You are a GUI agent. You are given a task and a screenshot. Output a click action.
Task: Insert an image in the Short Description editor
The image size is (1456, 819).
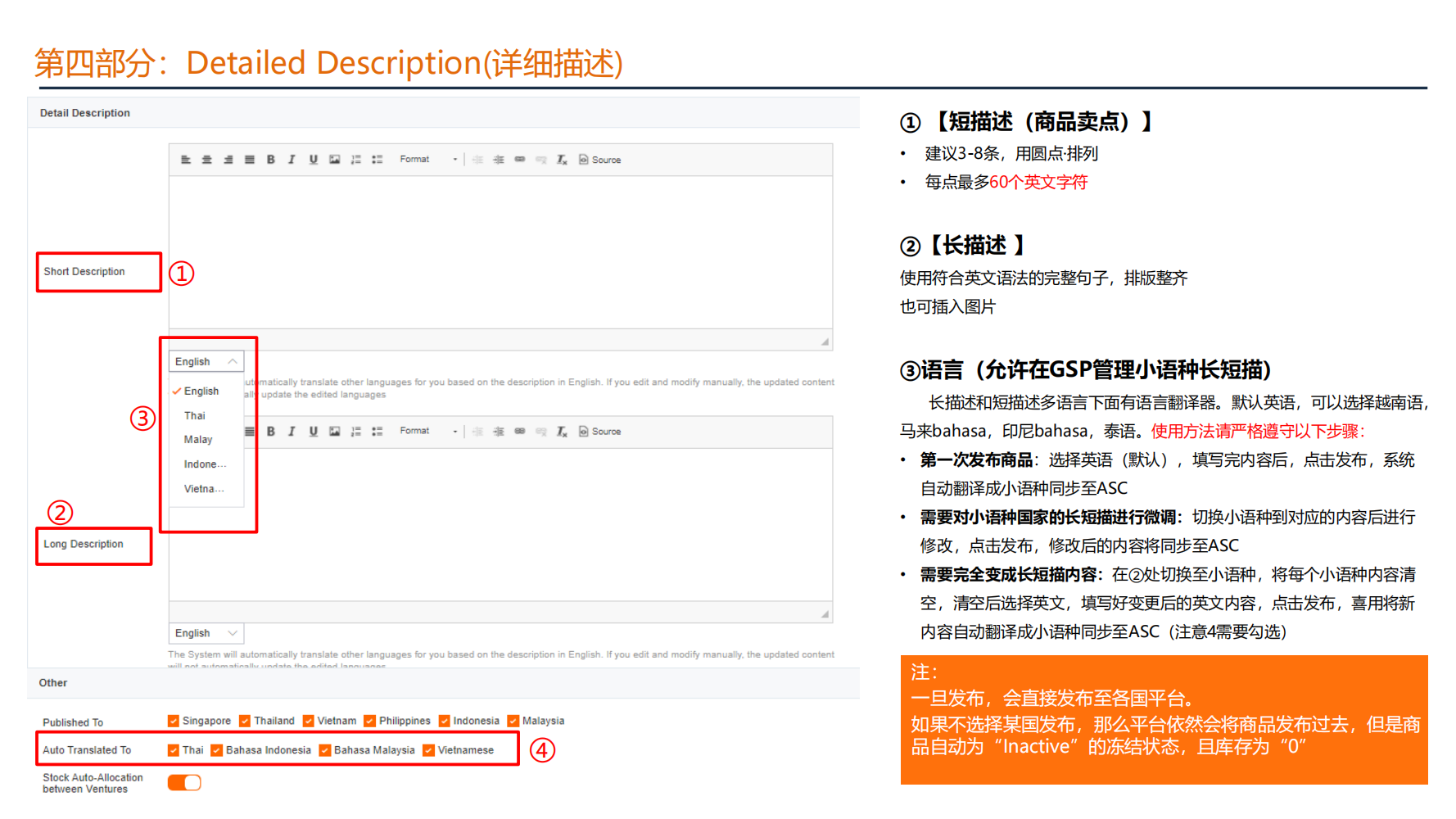coord(335,159)
